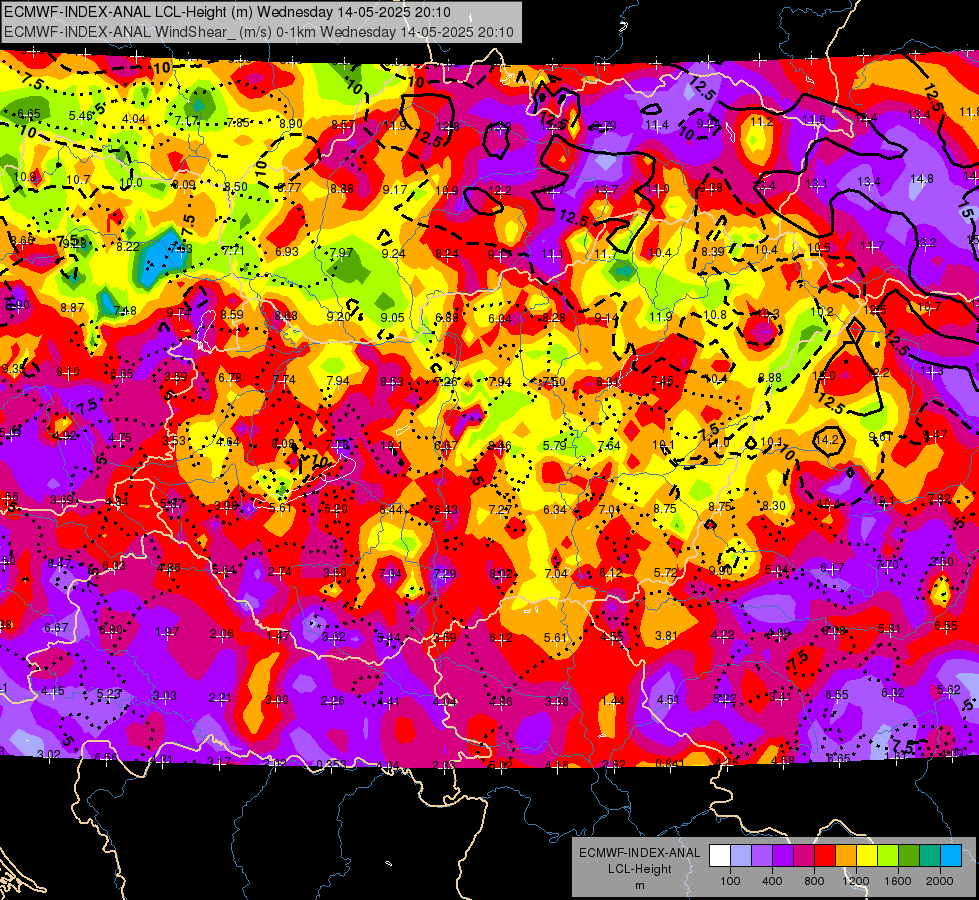
Task: Click the grid value 5.46
Action: (81, 116)
